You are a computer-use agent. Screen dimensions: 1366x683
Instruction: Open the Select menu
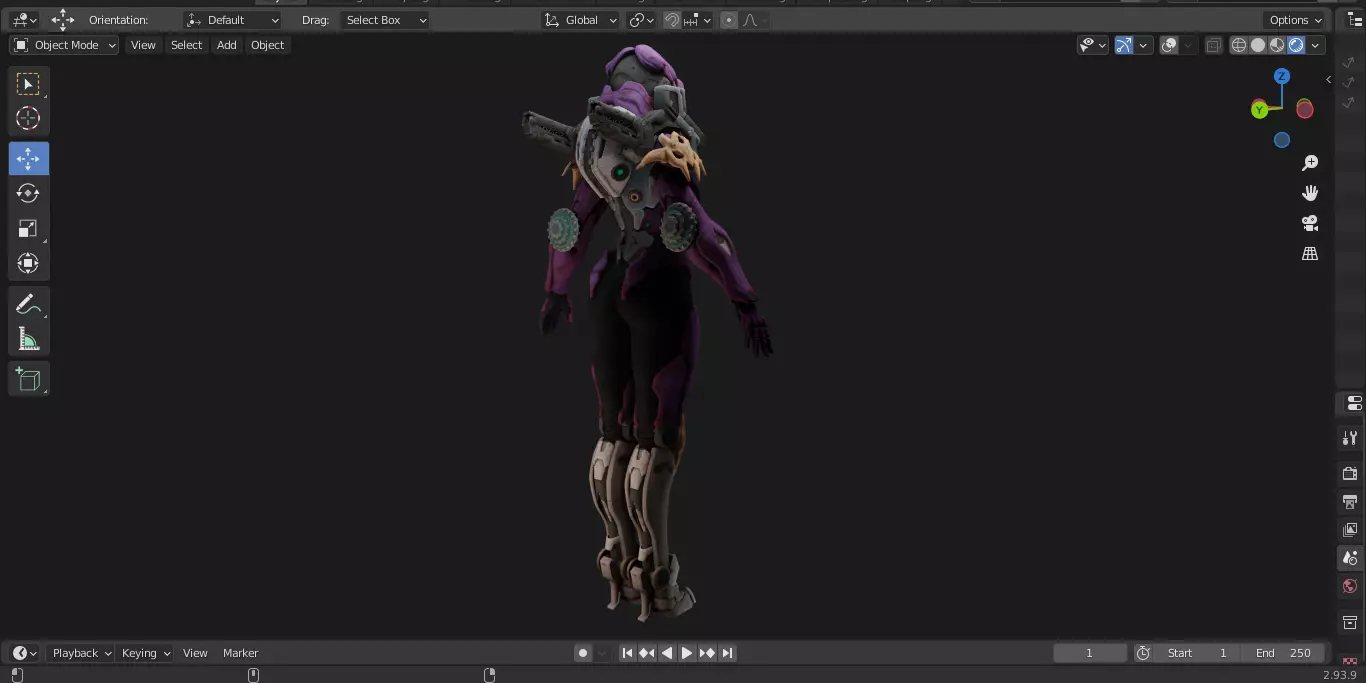186,45
